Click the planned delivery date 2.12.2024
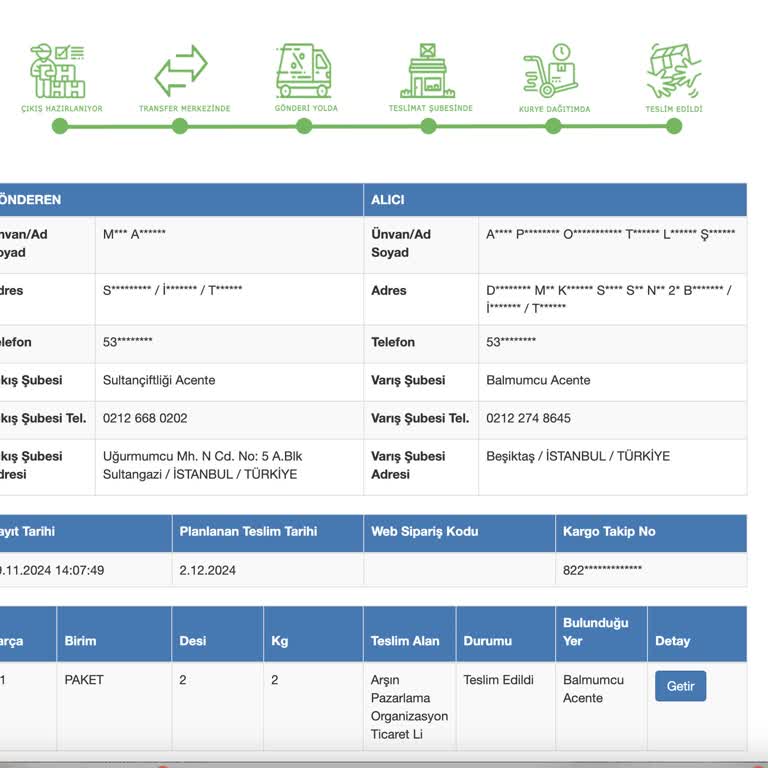Viewport: 768px width, 768px height. (207, 570)
